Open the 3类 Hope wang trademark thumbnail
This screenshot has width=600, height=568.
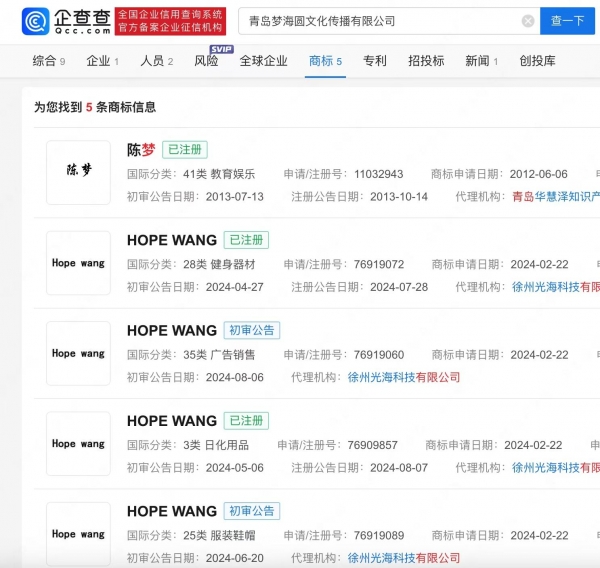[78, 443]
